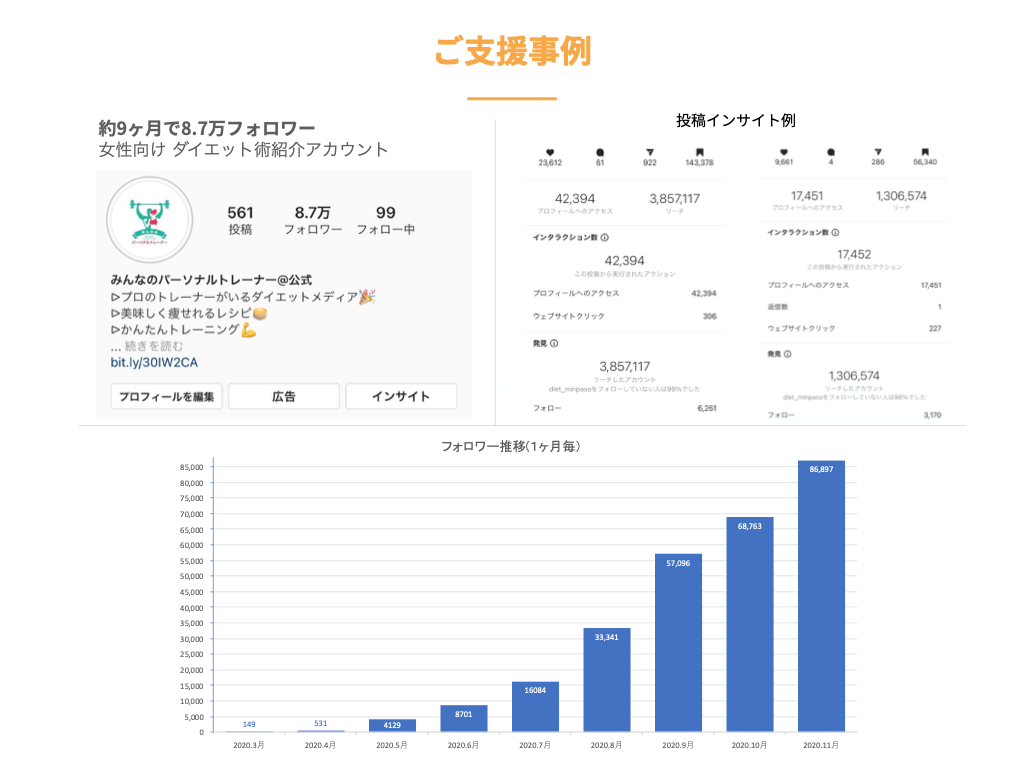Click the account name みんなのパーソナルトレーナー@公式
Viewport: 1024px width, 768px height.
point(211,280)
